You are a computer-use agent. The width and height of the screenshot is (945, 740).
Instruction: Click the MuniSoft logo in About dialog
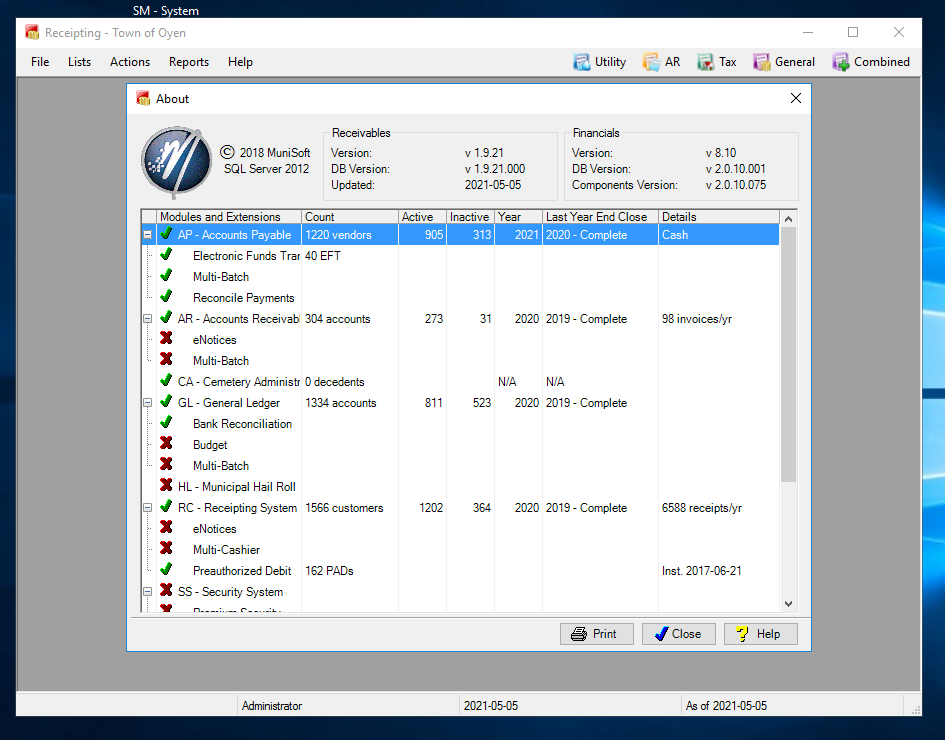point(177,161)
